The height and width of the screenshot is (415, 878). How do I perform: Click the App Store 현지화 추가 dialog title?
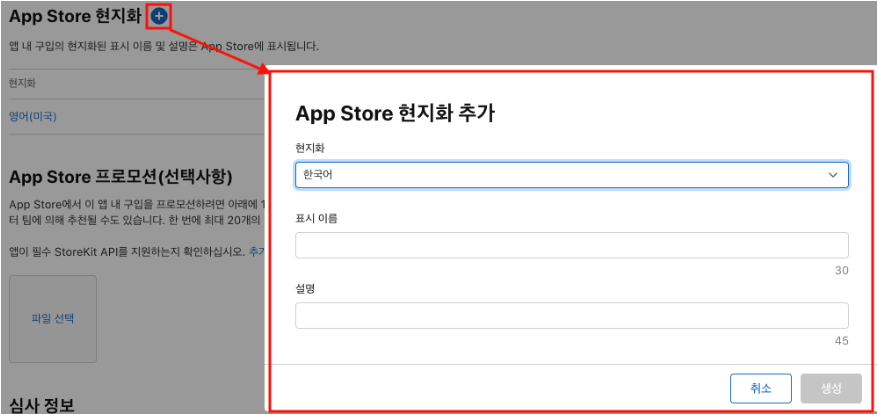395,114
